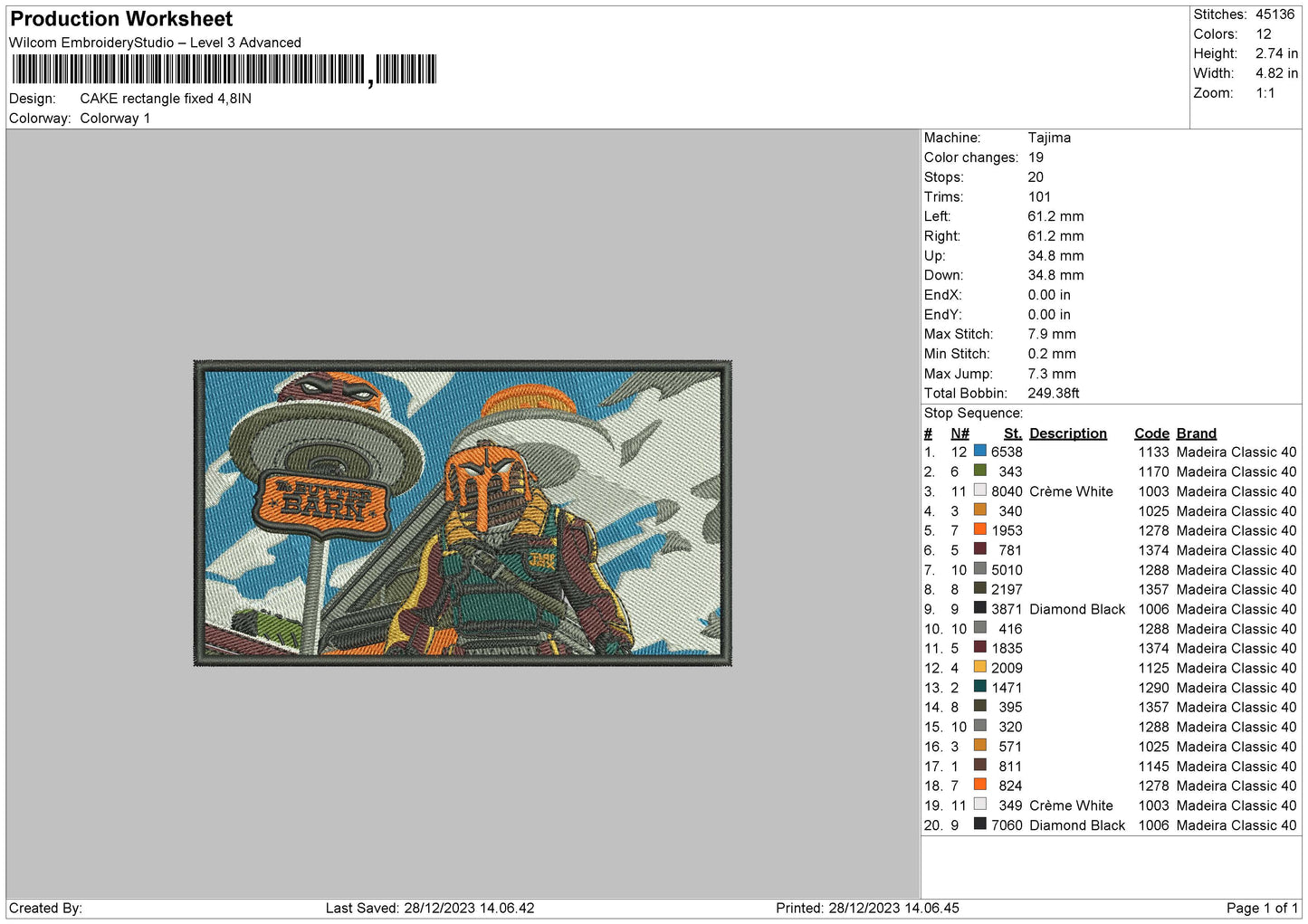Select the green swatch beside stitch count 343
The image size is (1308, 924).
979,471
